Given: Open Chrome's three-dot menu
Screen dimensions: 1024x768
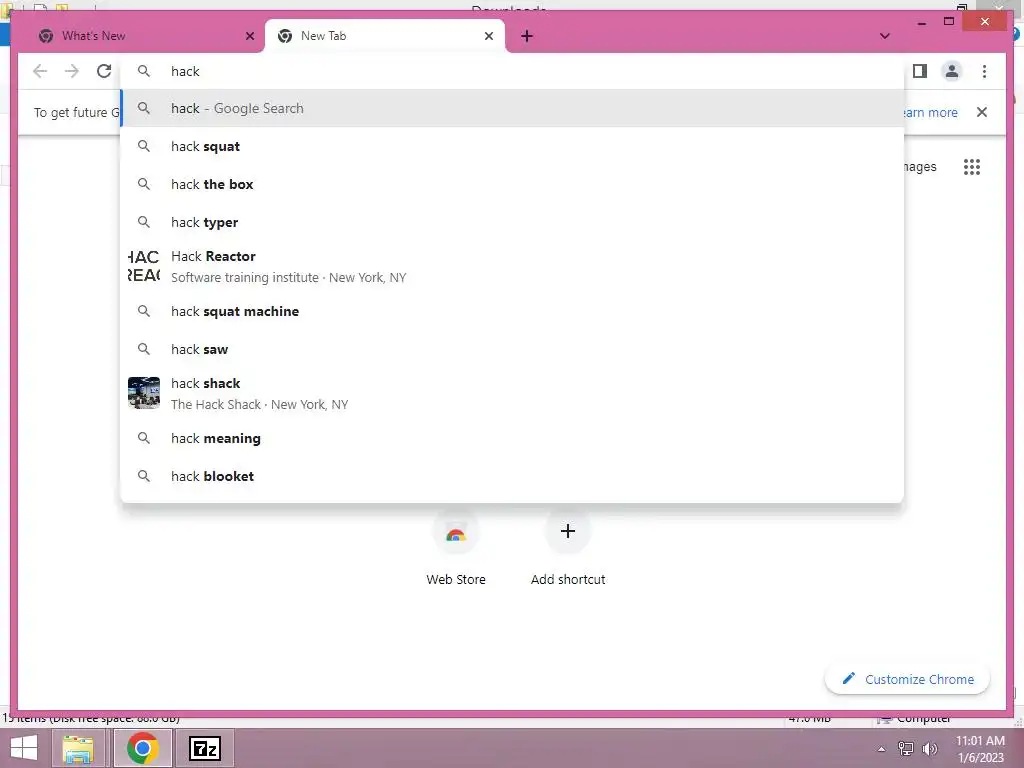Looking at the screenshot, I should pyautogui.click(x=984, y=71).
